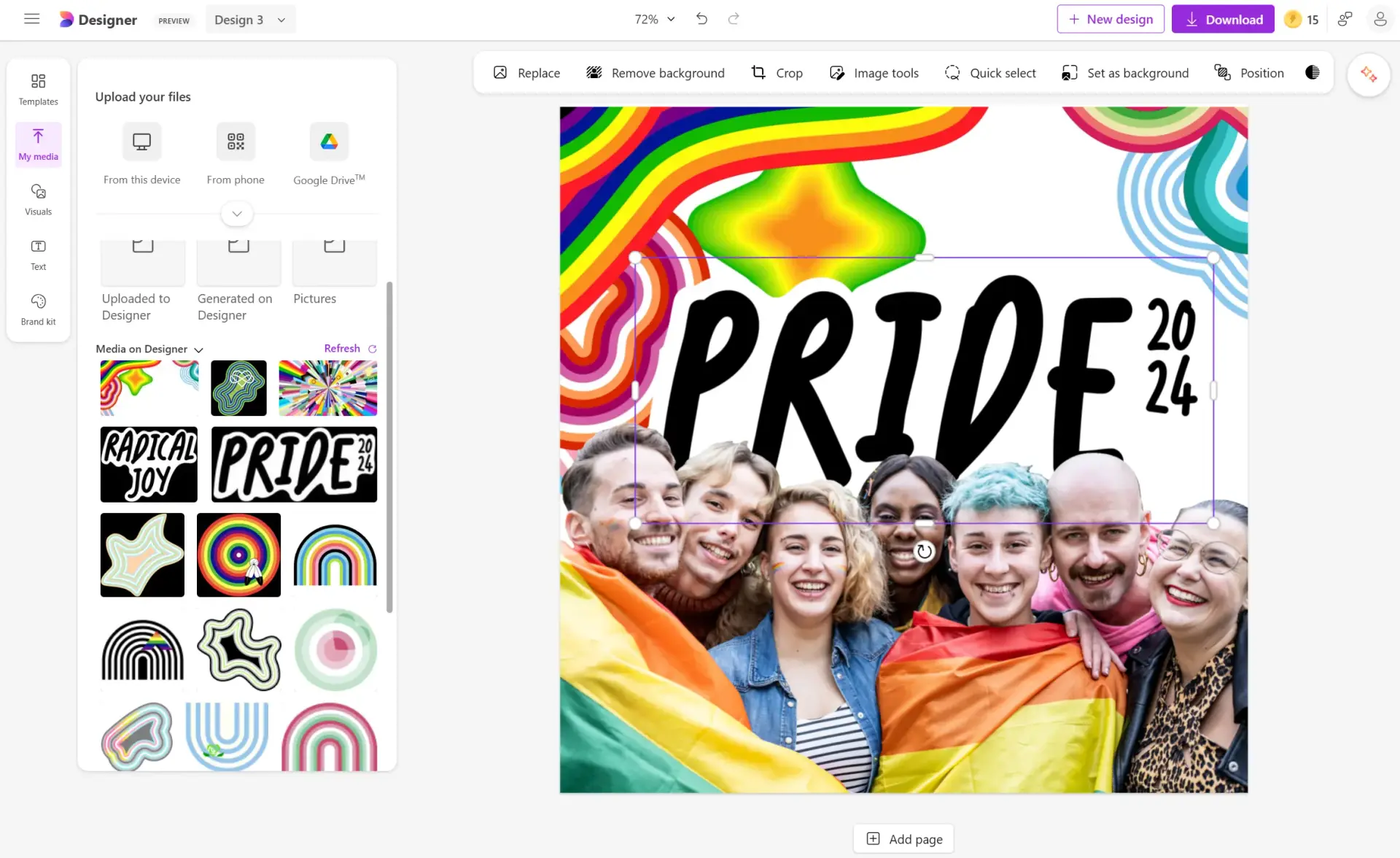Screen dimensions: 1400x858
Task: Open the share and collaborate icon
Action: click(1345, 19)
